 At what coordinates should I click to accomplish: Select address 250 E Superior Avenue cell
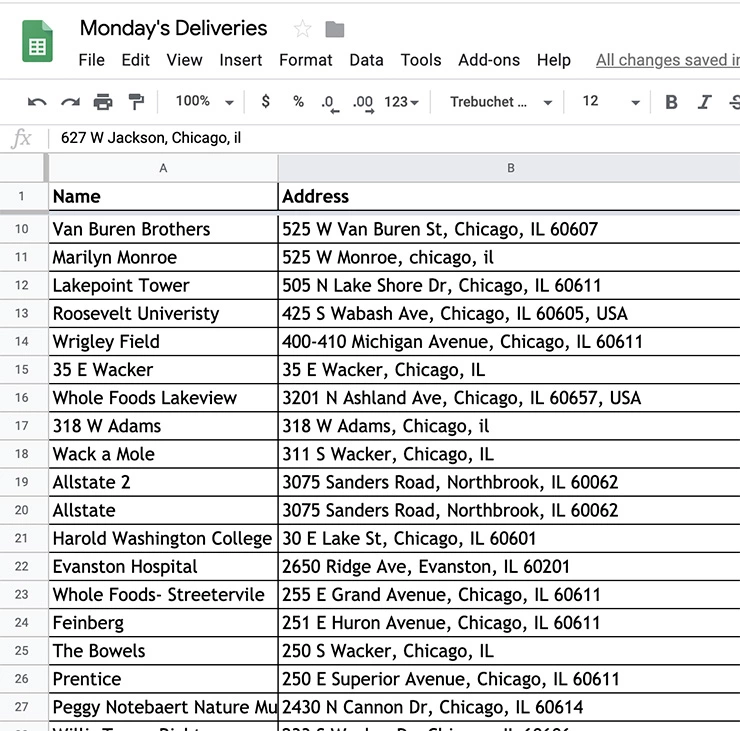(x=509, y=679)
